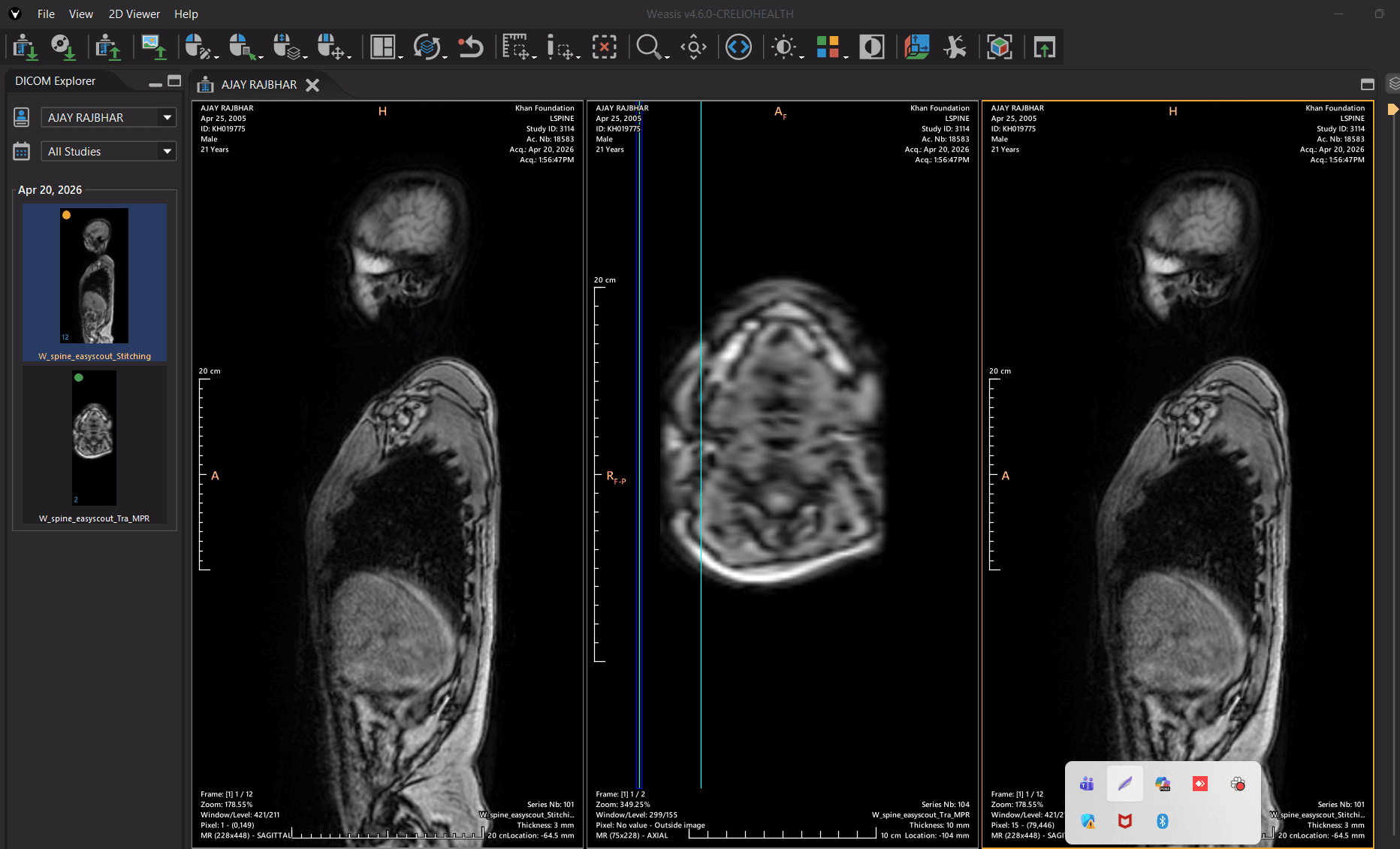Click the import from CD icon
Screen dimensions: 1400x849
pyautogui.click(x=62, y=47)
